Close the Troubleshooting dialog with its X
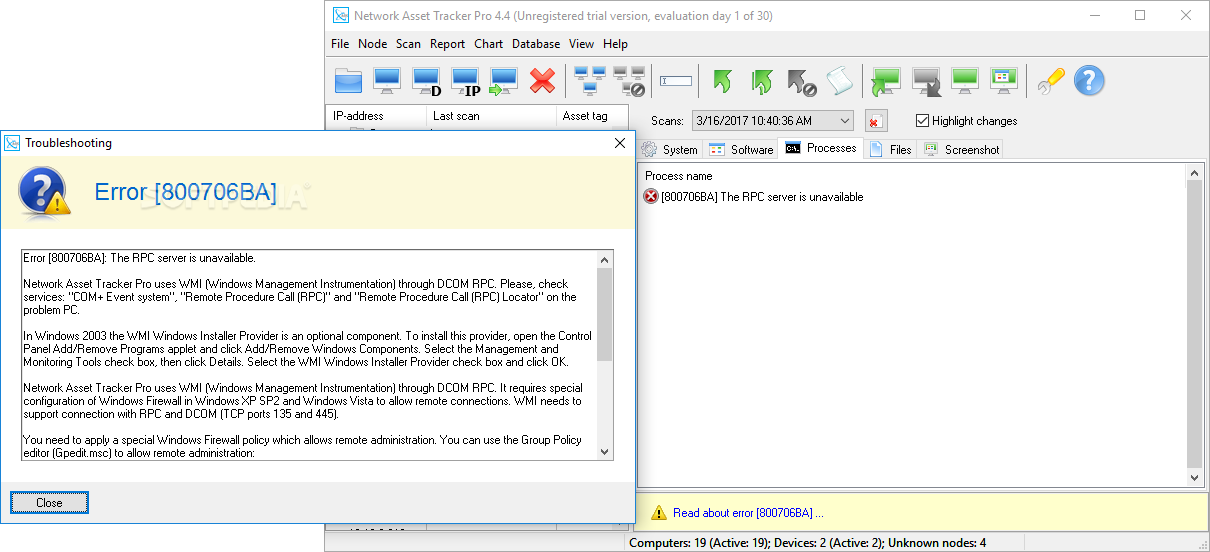1210x552 pixels. point(619,143)
